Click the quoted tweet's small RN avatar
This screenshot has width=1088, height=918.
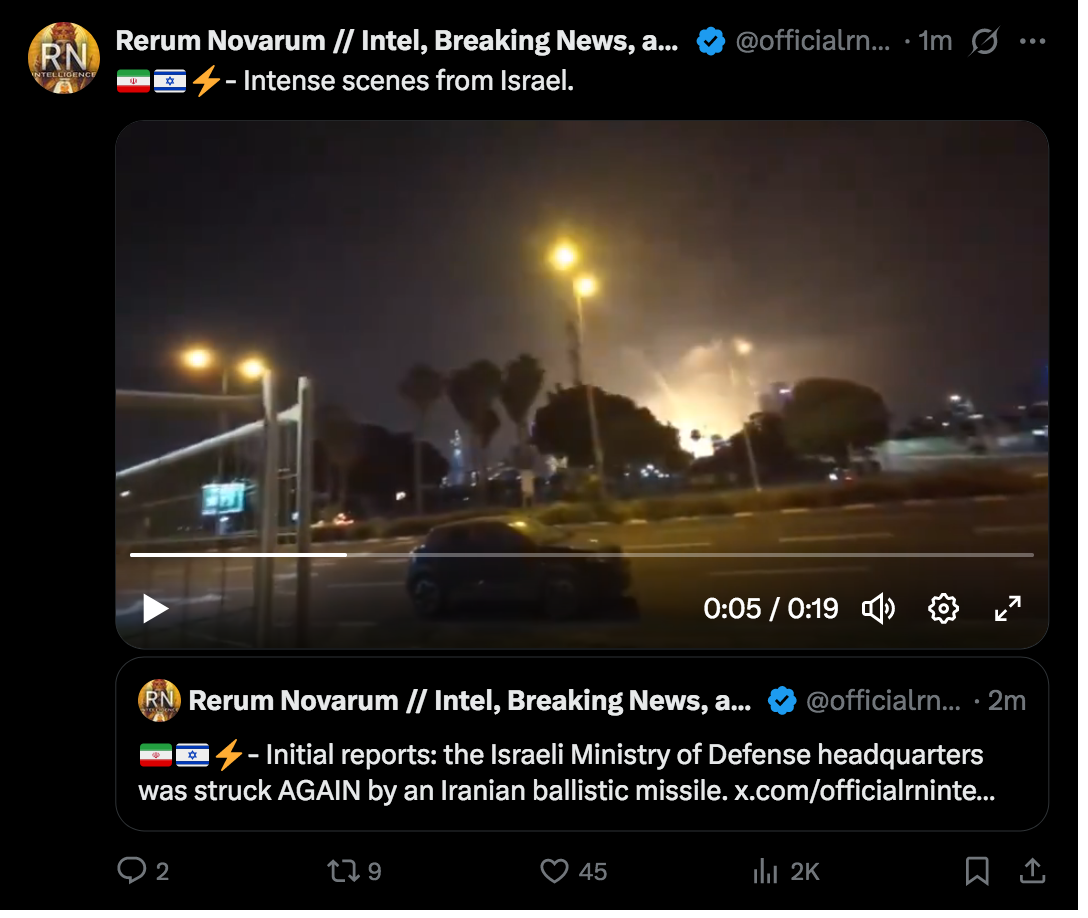click(x=160, y=701)
